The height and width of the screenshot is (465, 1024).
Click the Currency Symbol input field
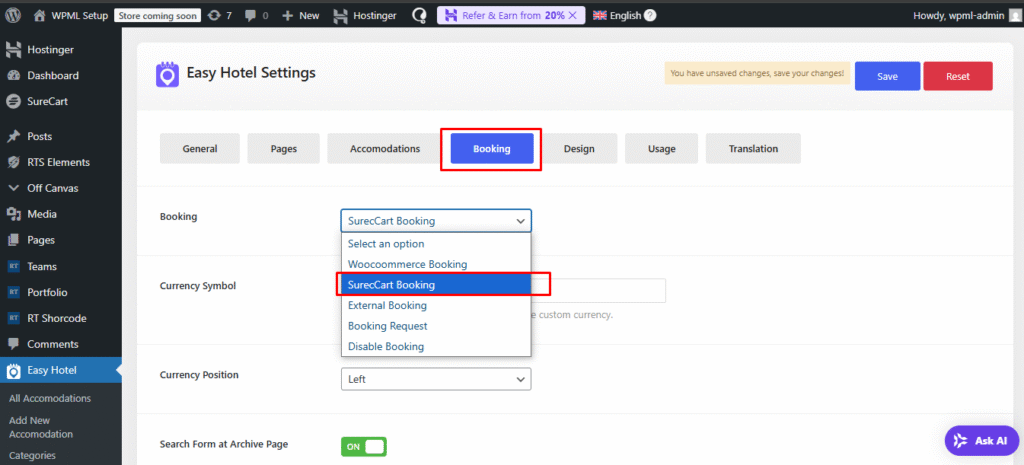pyautogui.click(x=503, y=291)
